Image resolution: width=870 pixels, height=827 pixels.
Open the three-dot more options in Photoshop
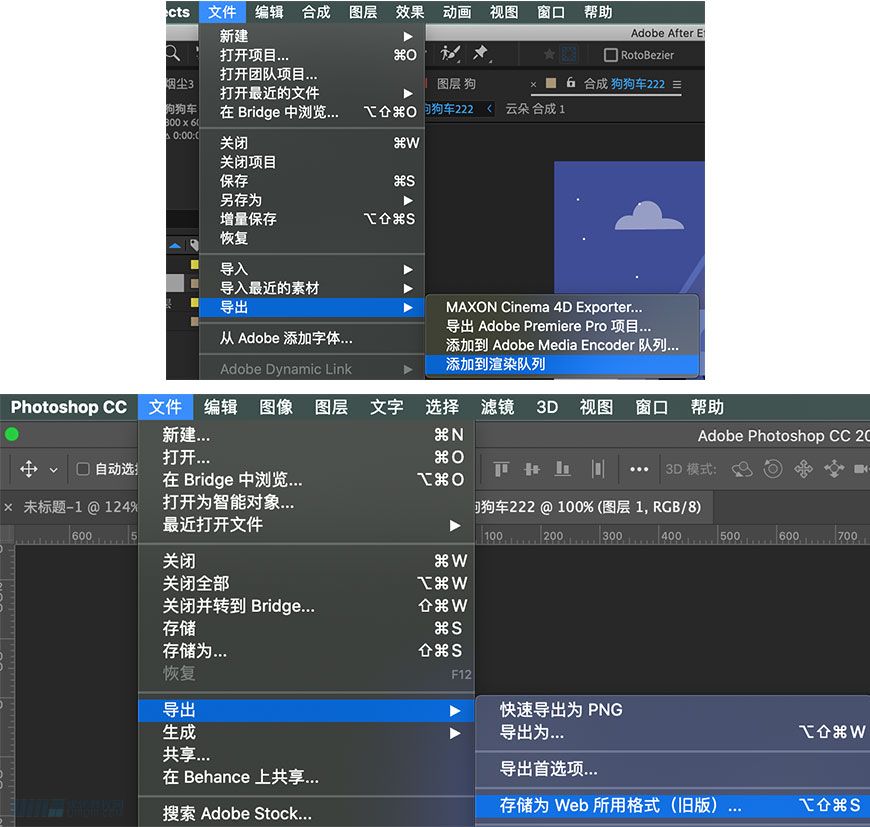tap(639, 469)
